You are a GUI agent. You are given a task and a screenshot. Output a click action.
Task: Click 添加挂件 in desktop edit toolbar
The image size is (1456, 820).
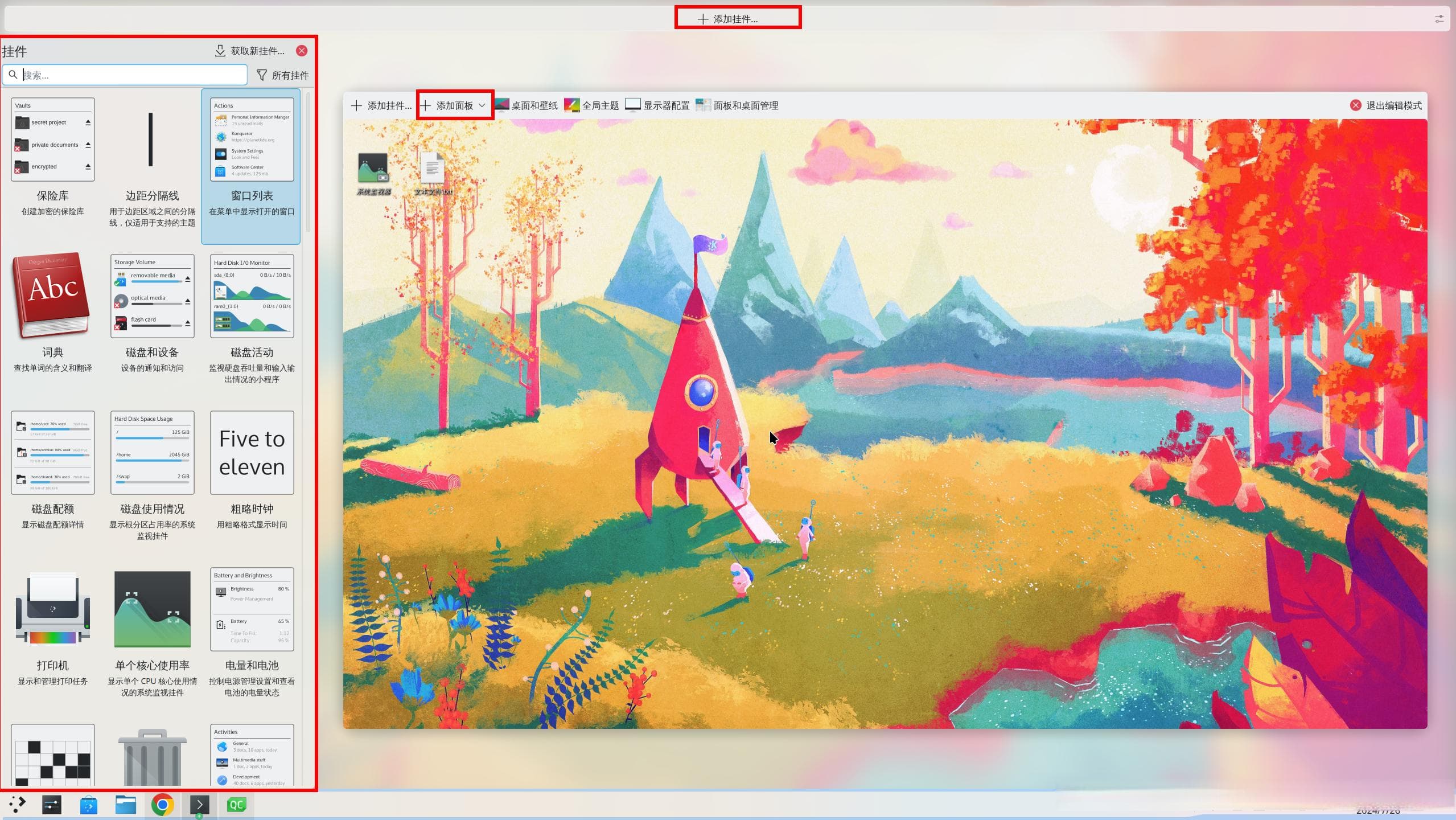click(381, 105)
